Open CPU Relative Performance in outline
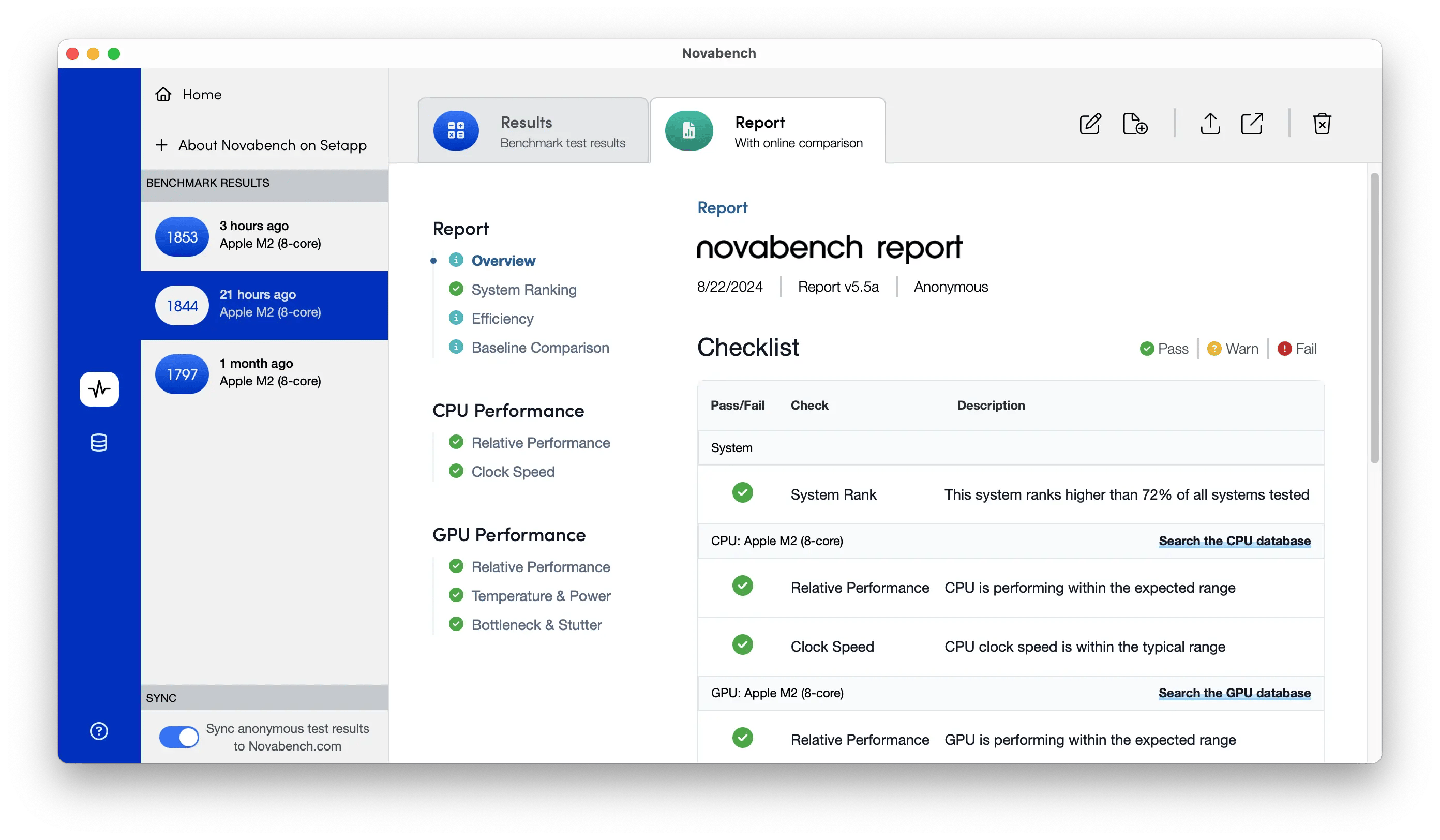The image size is (1440, 840). click(x=541, y=443)
